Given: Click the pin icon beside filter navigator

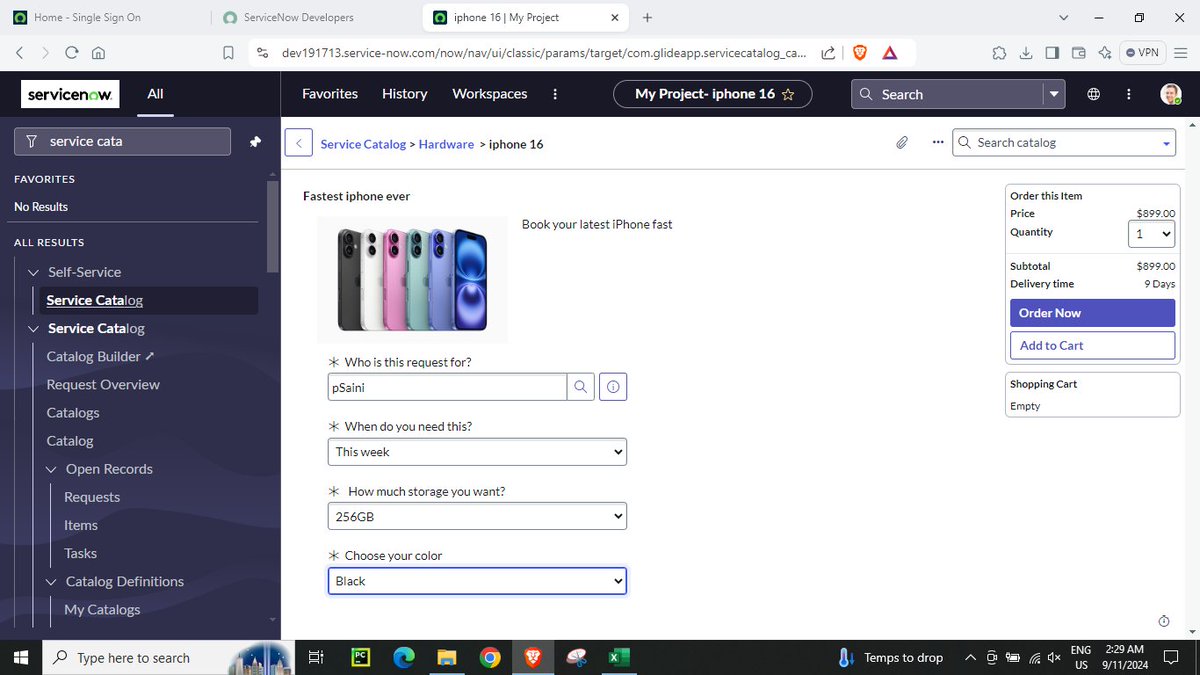Looking at the screenshot, I should (x=255, y=142).
